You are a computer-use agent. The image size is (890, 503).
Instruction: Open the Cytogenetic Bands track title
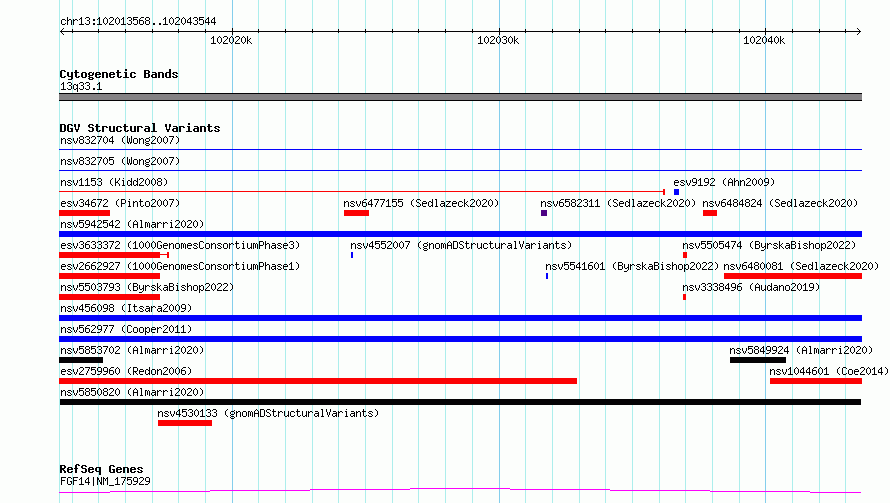pyautogui.click(x=119, y=74)
